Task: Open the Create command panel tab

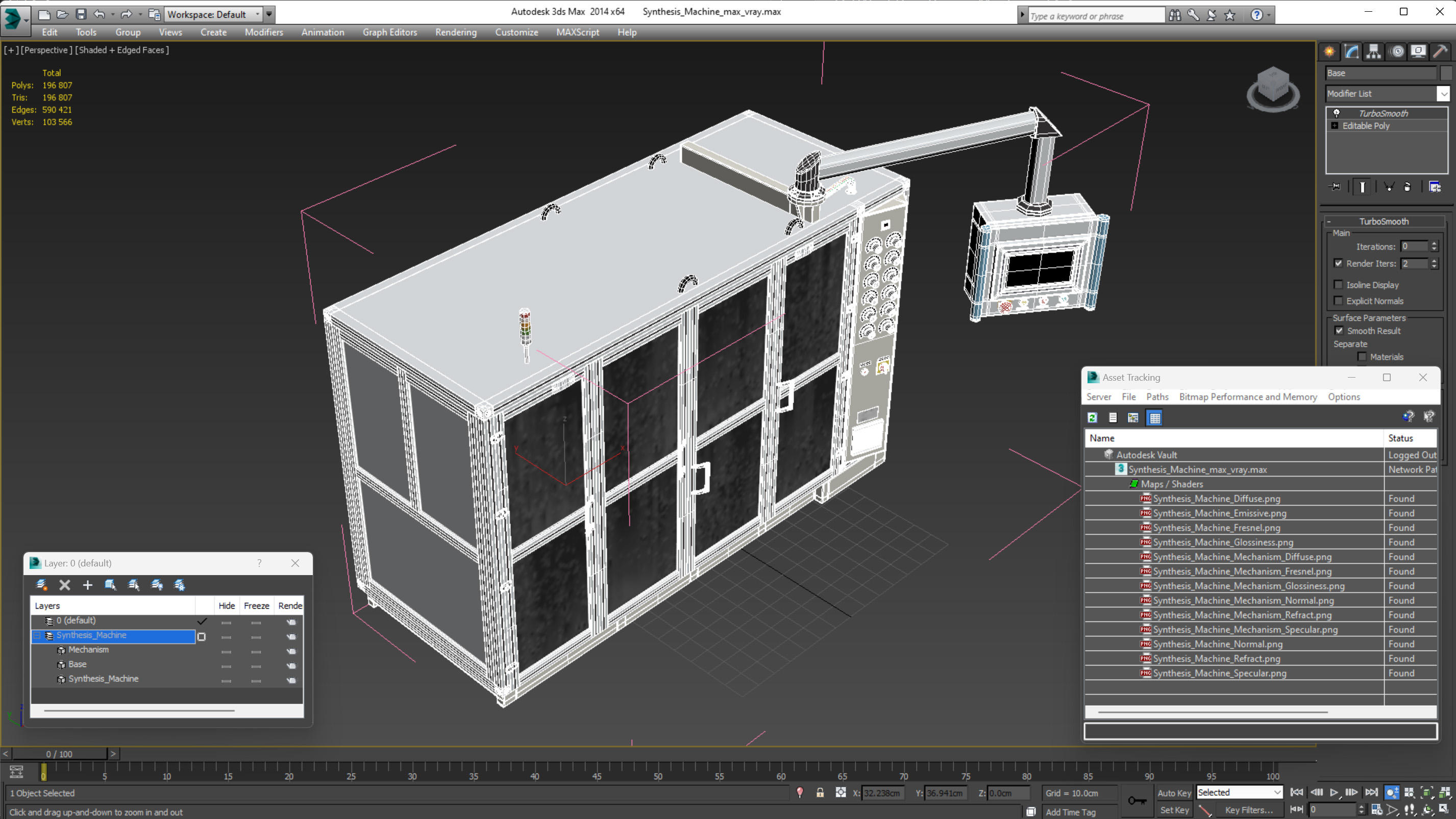Action: click(x=1329, y=52)
